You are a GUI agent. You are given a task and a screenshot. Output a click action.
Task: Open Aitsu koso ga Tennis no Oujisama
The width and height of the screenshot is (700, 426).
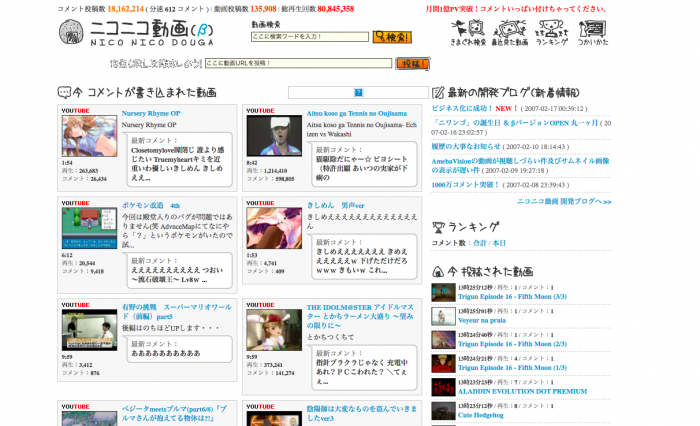click(x=357, y=113)
